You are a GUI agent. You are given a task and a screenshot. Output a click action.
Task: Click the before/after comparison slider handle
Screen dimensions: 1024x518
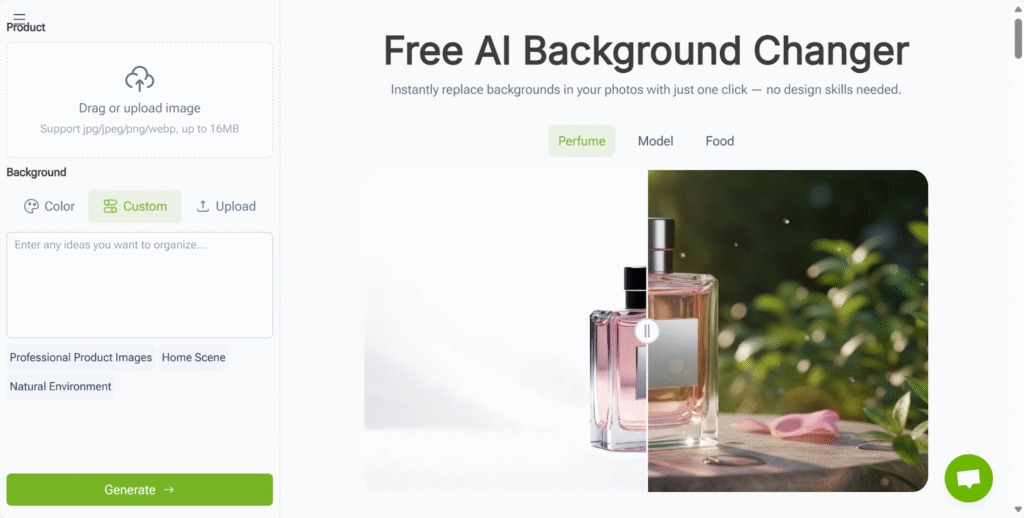(x=647, y=331)
